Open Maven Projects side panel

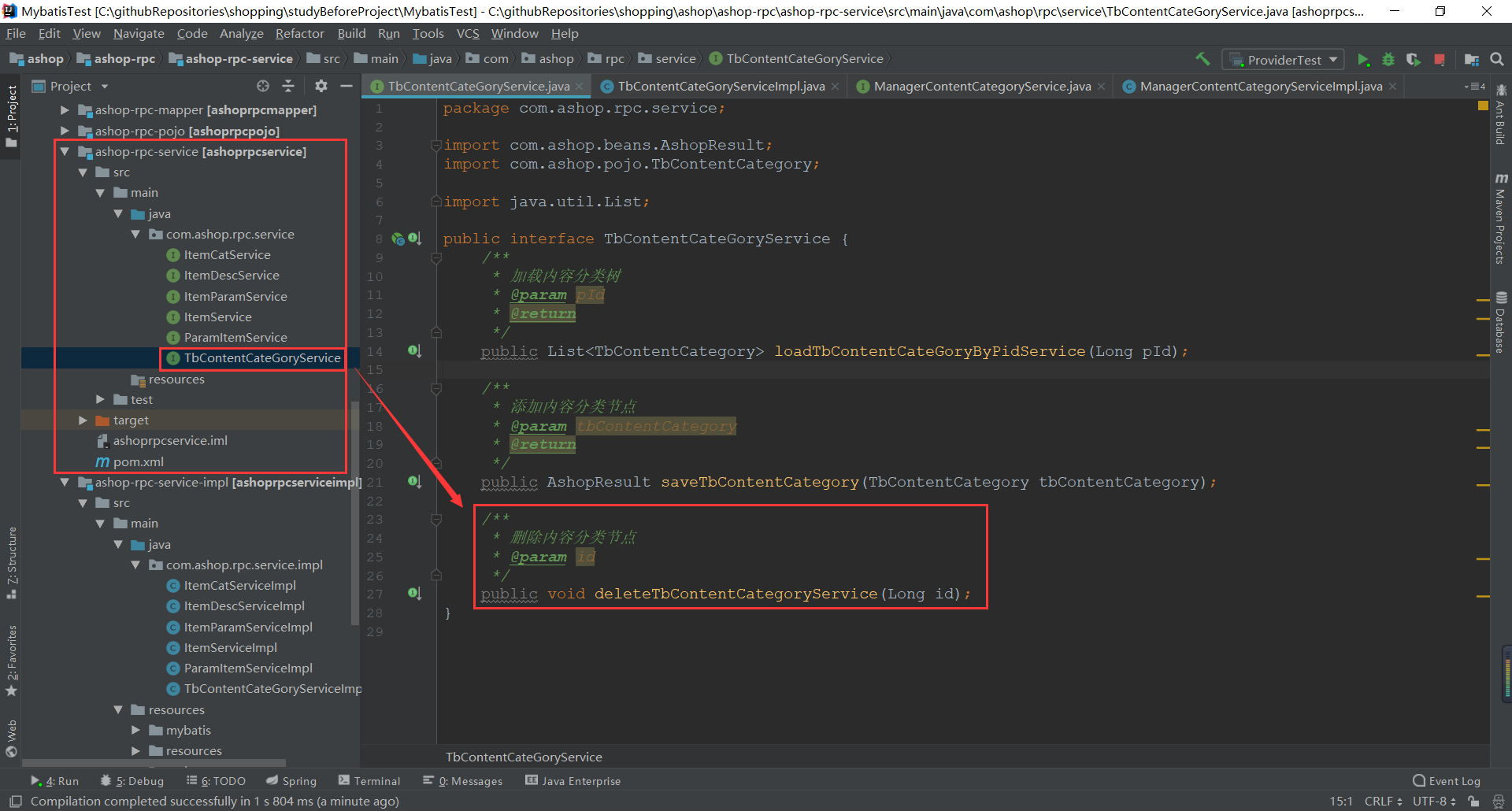(1501, 219)
